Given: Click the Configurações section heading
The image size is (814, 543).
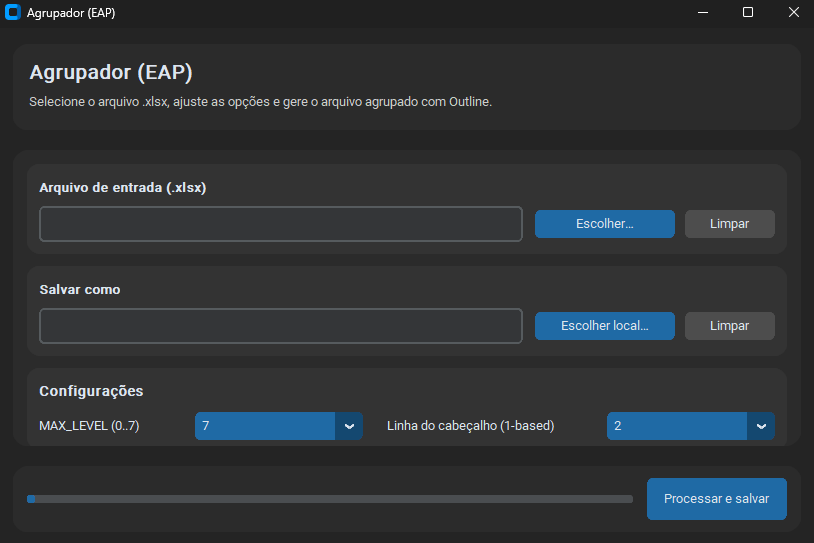Looking at the screenshot, I should (x=91, y=391).
